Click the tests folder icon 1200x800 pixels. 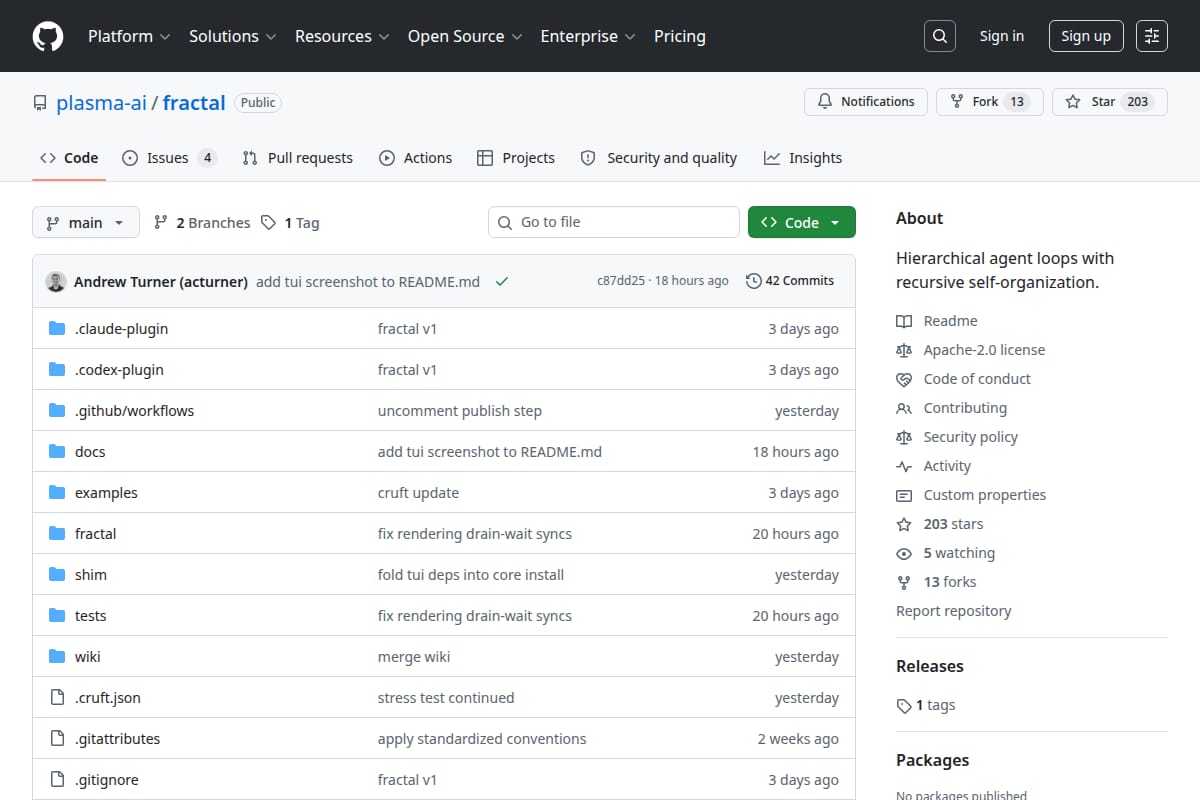[x=57, y=616]
